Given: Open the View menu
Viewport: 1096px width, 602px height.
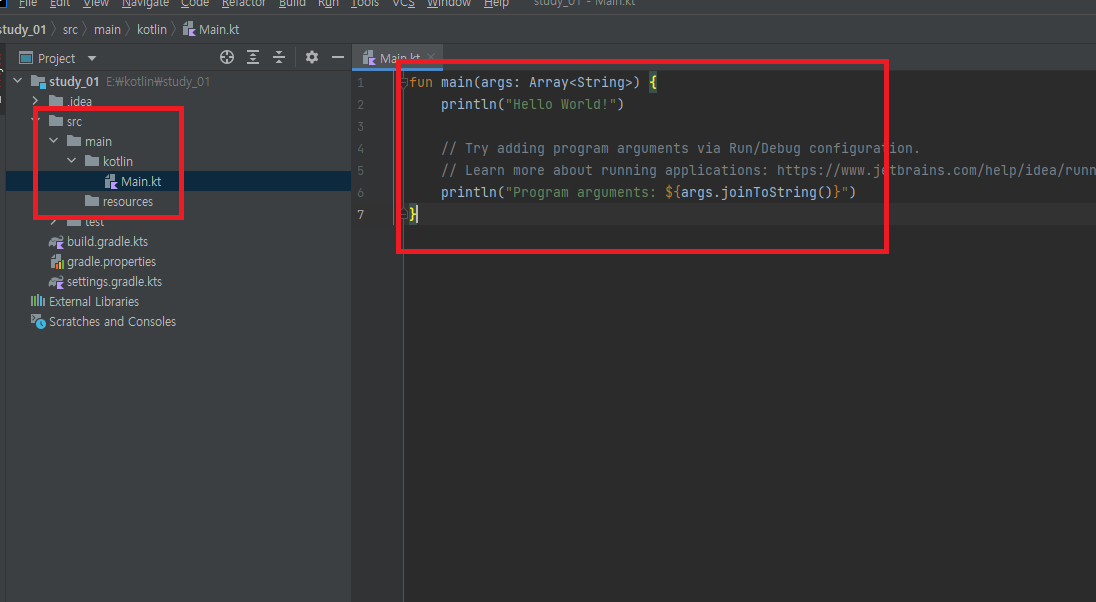Looking at the screenshot, I should tap(96, 3).
